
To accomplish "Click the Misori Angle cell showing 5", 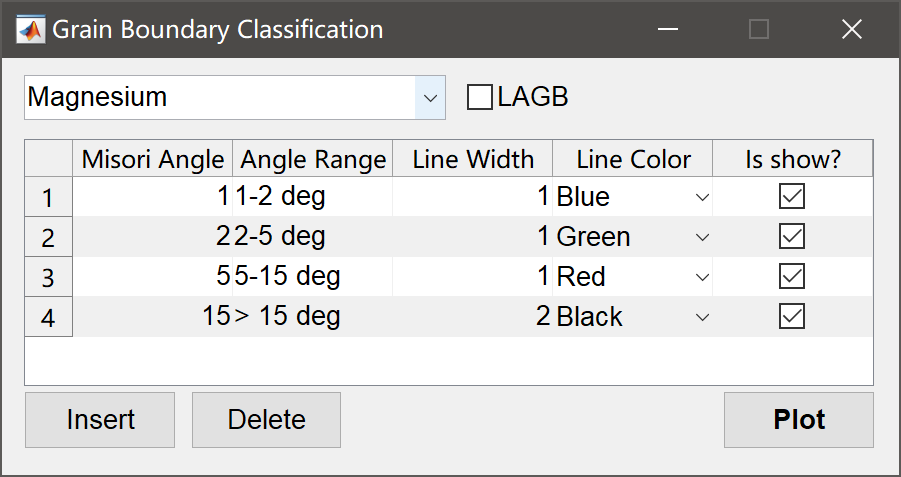I will click(x=153, y=277).
